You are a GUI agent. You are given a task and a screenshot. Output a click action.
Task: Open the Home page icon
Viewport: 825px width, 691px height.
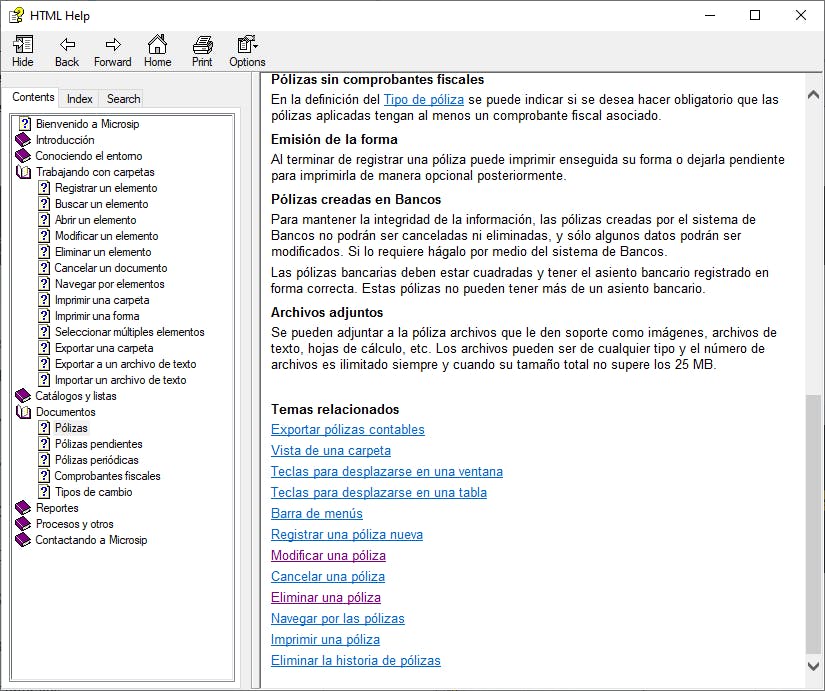(x=157, y=45)
